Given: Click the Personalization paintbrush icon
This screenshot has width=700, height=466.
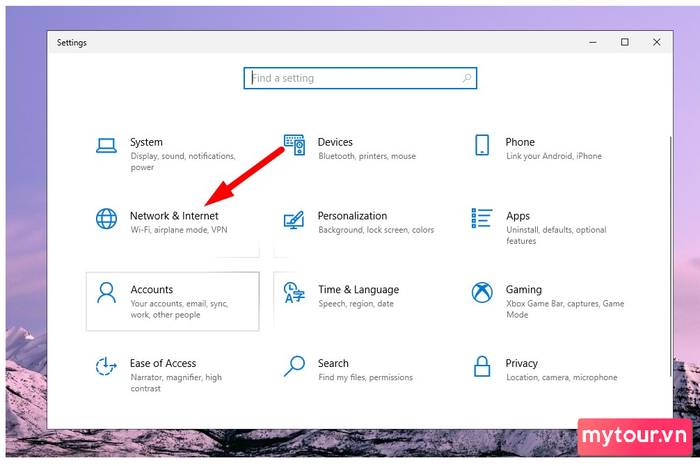Looking at the screenshot, I should 294,220.
